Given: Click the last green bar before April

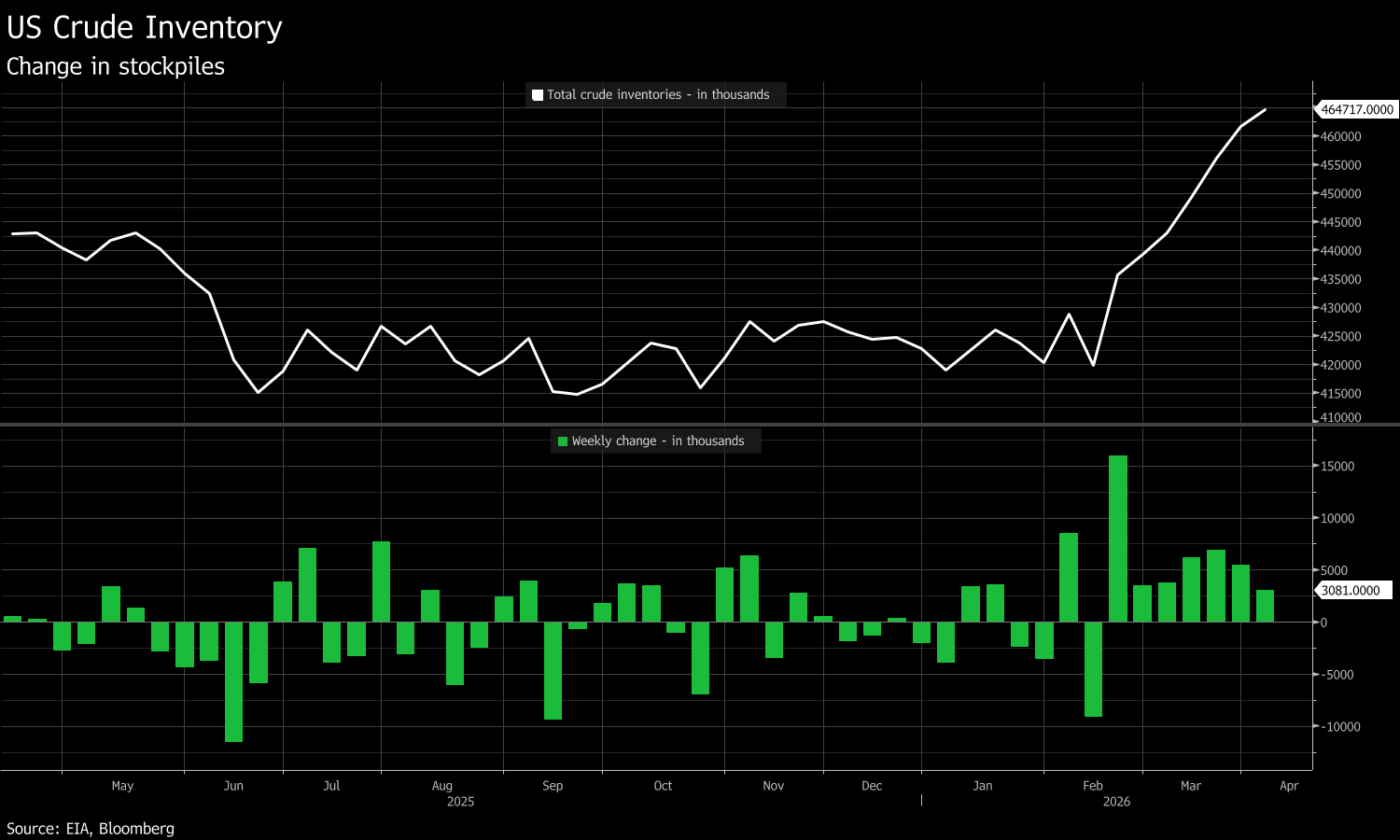Looking at the screenshot, I should (1265, 606).
